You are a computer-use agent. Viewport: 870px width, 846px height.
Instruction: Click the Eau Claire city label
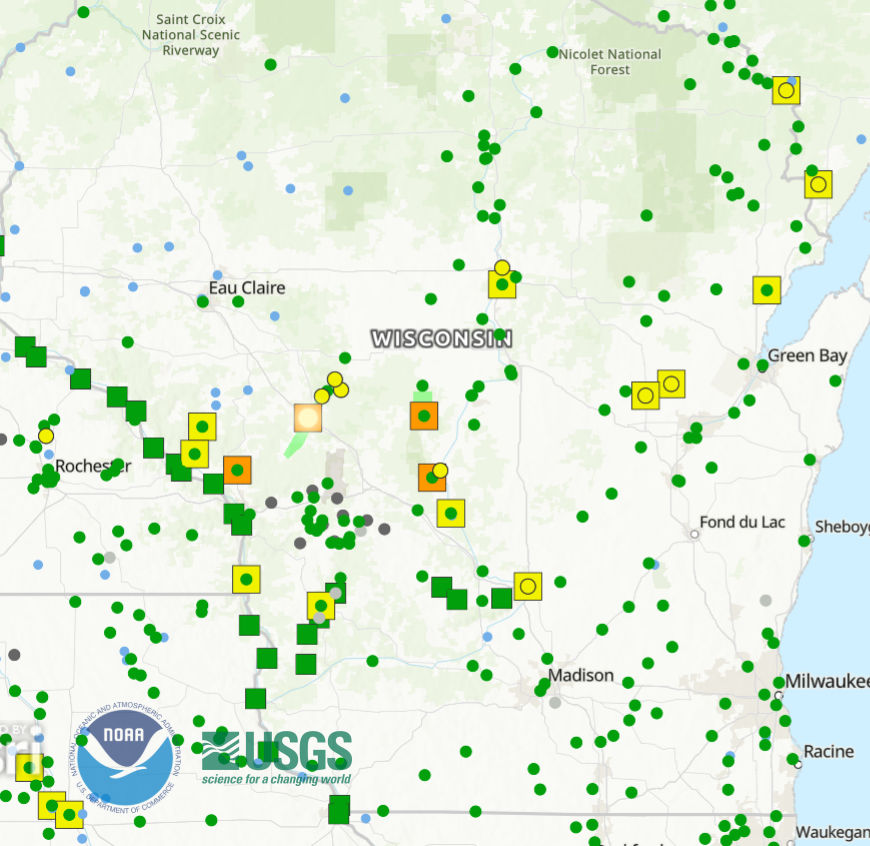point(247,287)
